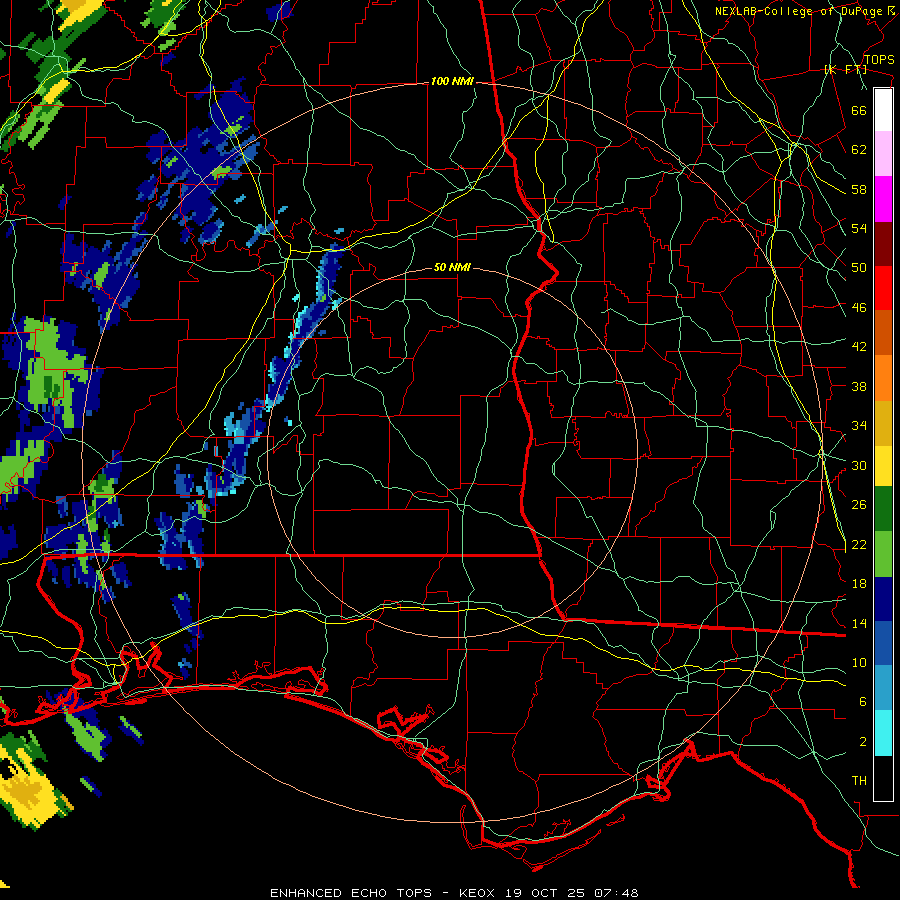
Task: Click the 46 value on the legend
Action: point(859,308)
